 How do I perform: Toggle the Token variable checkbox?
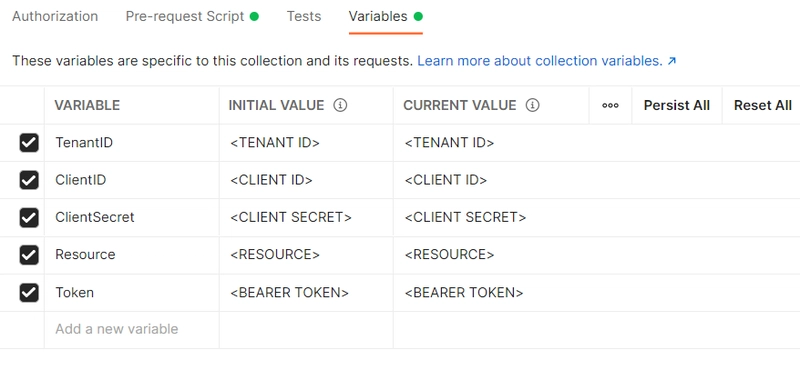(29, 293)
